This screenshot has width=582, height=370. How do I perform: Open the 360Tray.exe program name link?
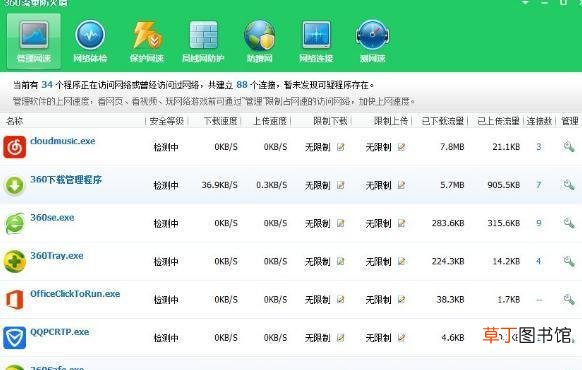(57, 256)
